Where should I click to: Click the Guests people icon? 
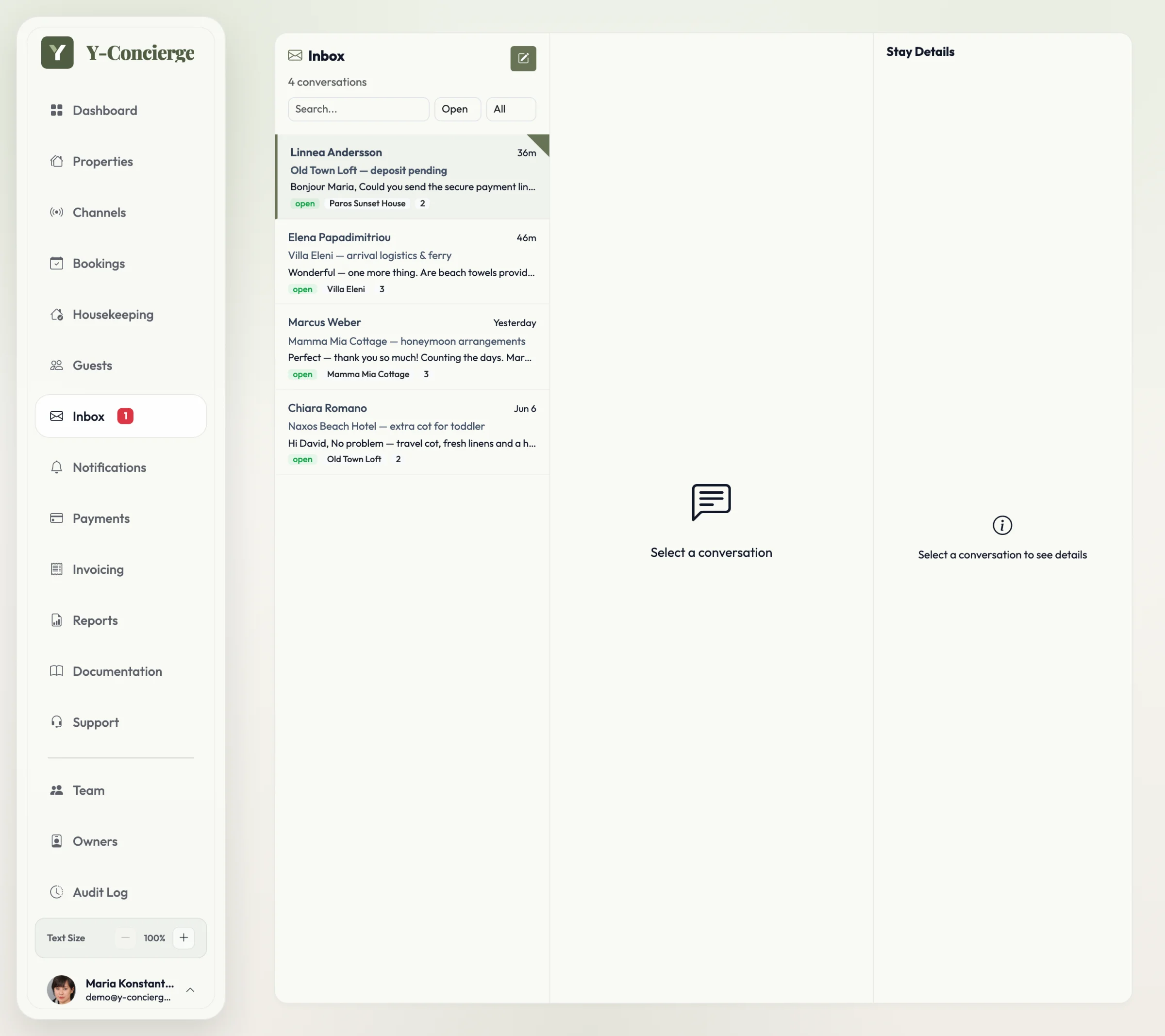(x=56, y=366)
